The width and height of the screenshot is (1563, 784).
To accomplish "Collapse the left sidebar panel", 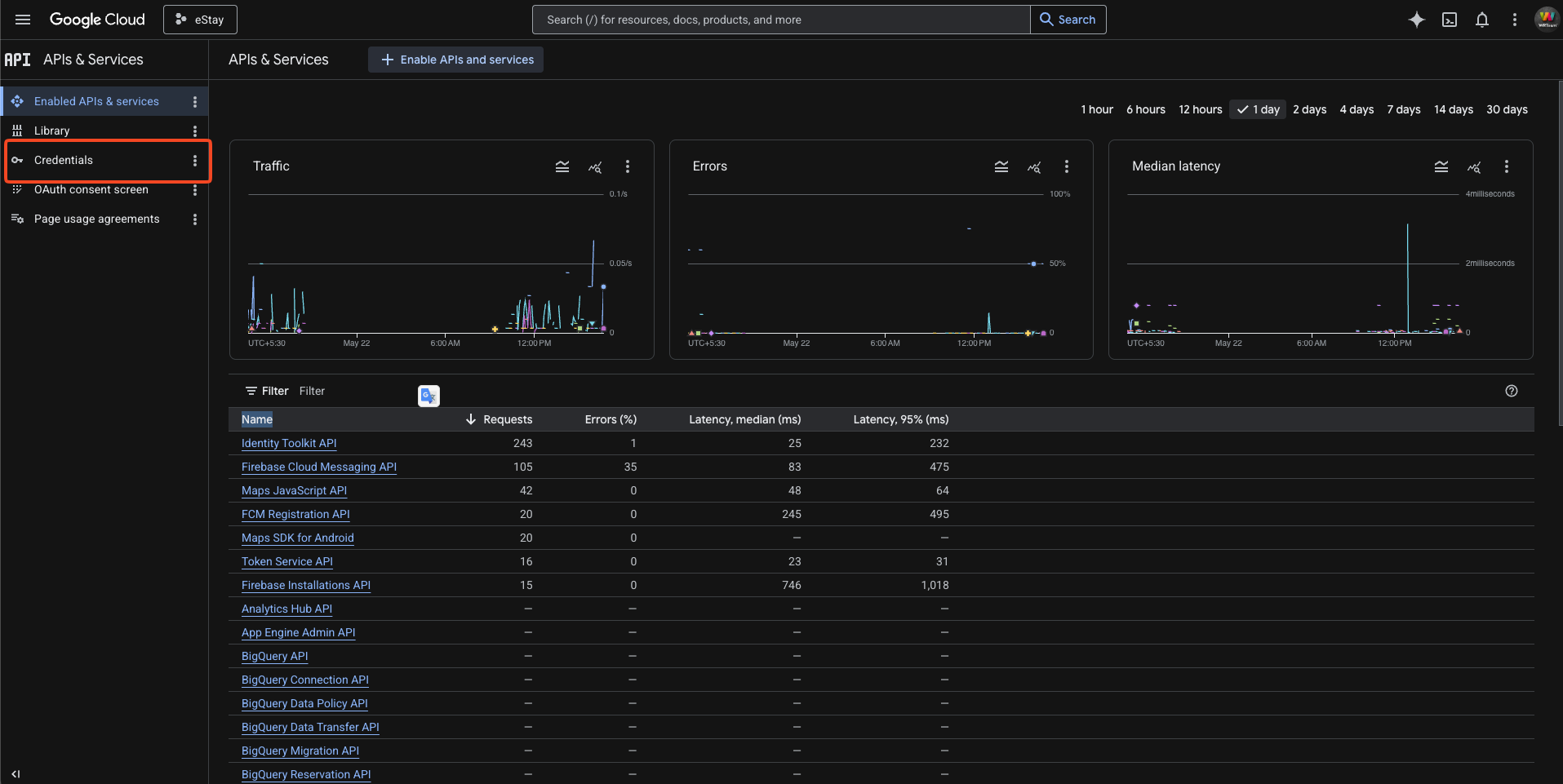I will pos(16,774).
